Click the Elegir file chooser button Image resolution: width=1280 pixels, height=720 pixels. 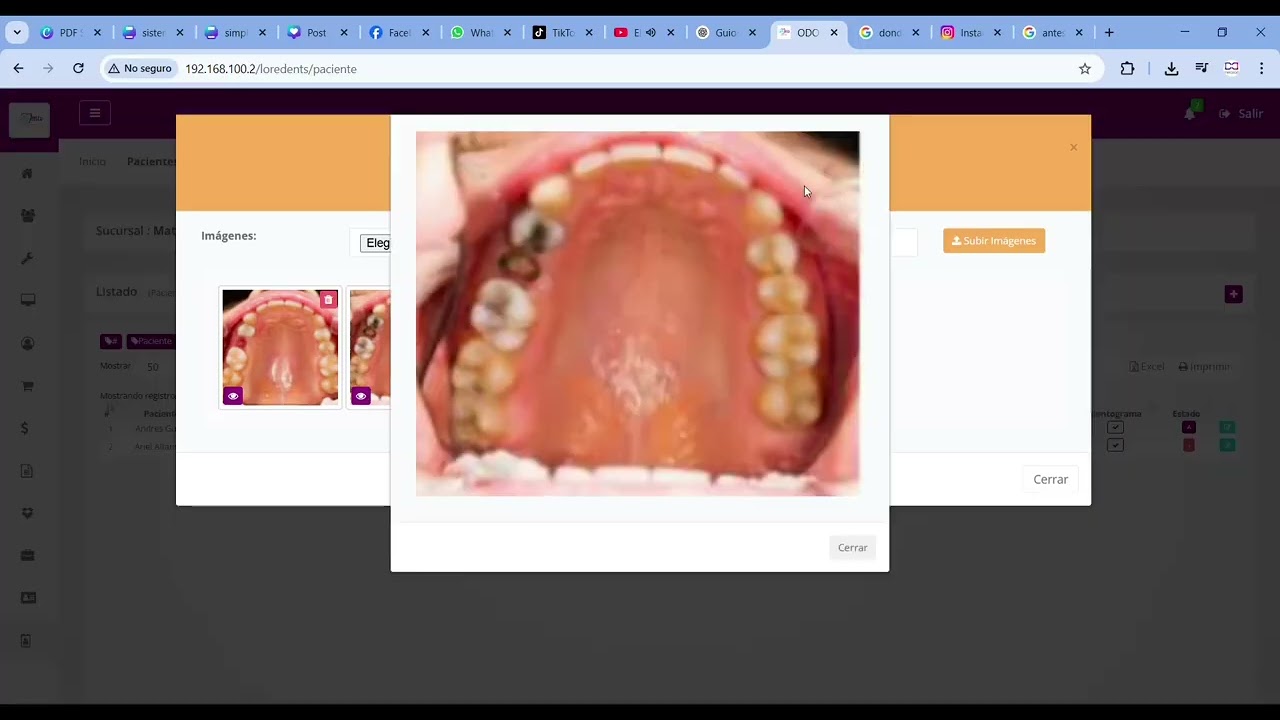(x=376, y=243)
